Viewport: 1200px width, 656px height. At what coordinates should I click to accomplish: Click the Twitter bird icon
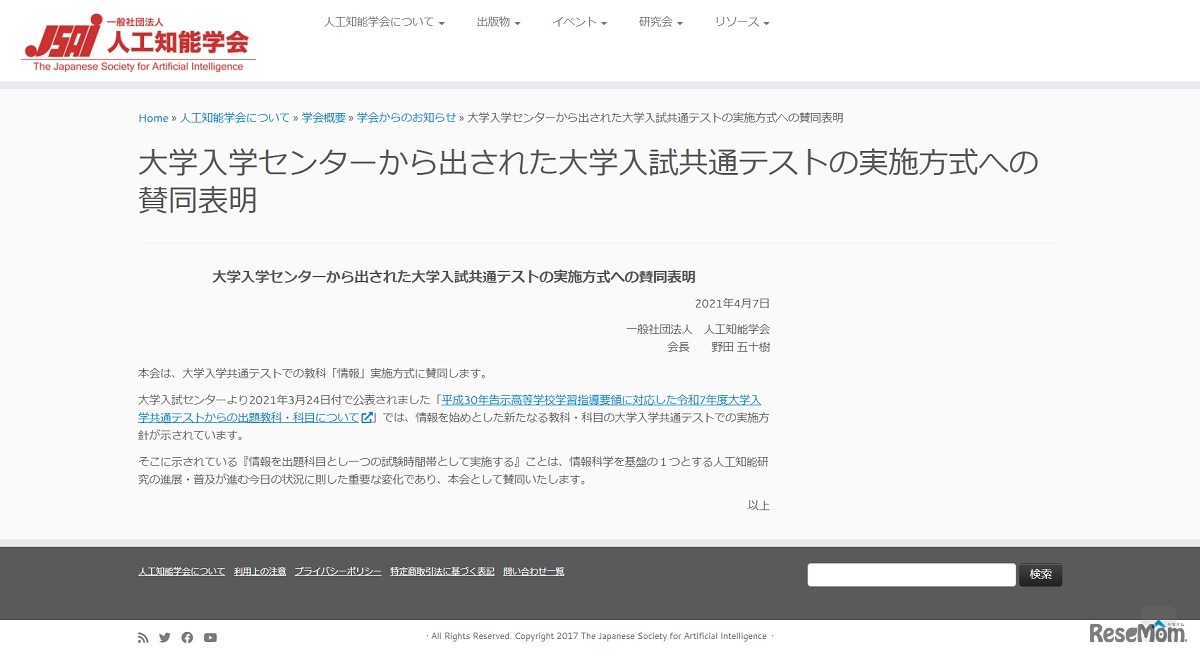point(164,637)
